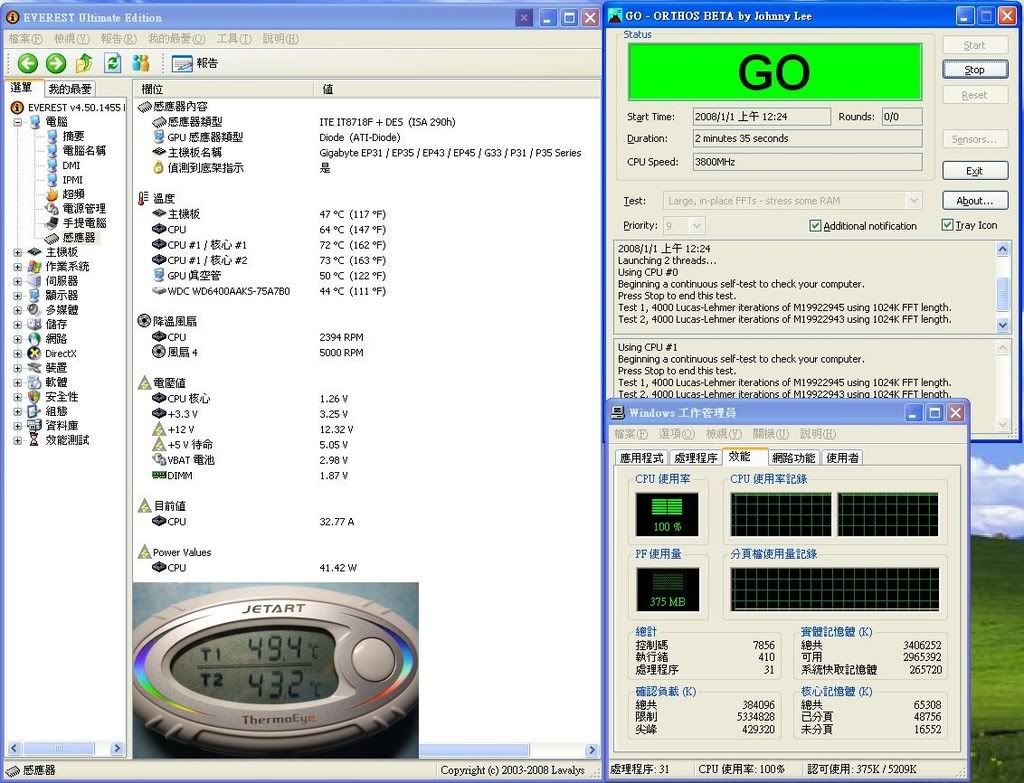Expand the 儲存 tree node
1024x783 pixels.
[x=18, y=325]
